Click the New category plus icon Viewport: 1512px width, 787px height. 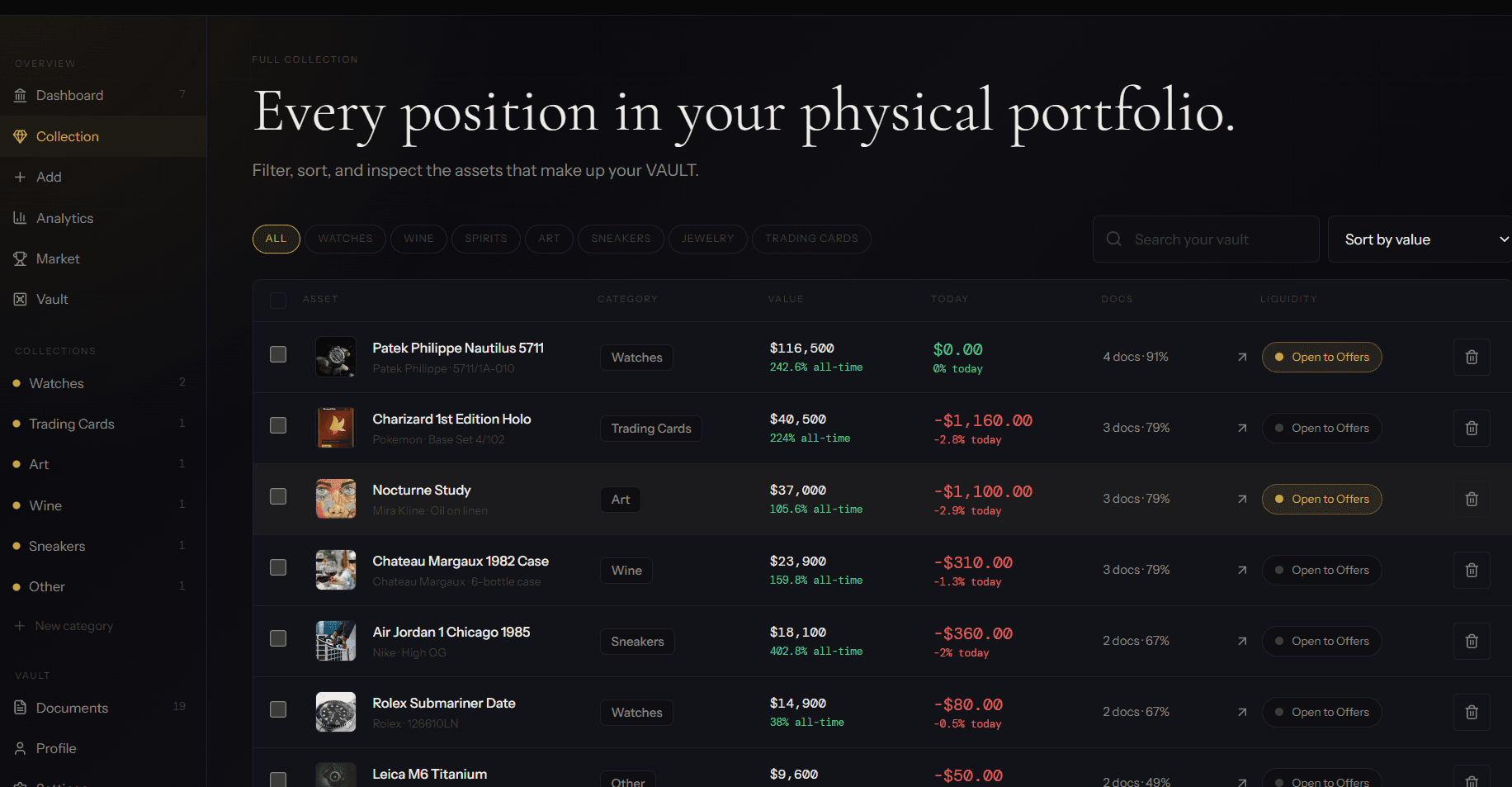[x=20, y=626]
